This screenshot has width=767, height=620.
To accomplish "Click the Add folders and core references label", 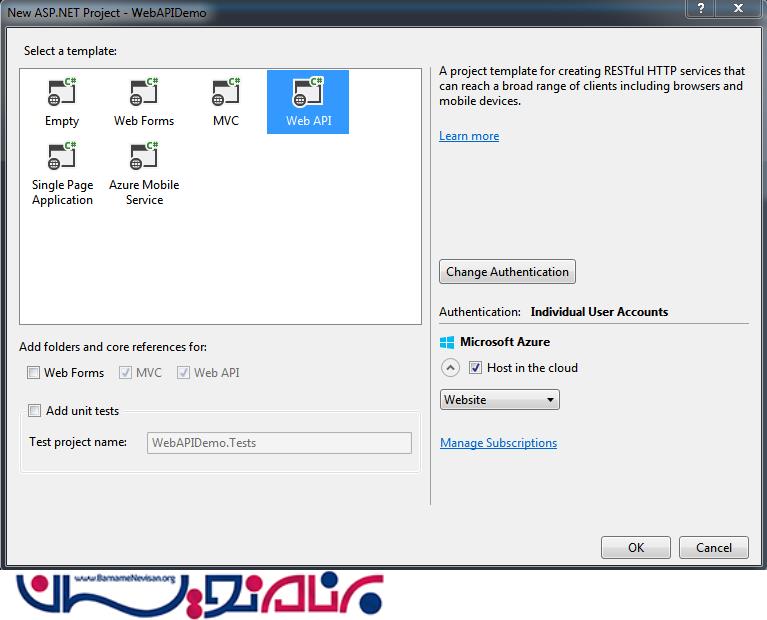I will coord(113,347).
